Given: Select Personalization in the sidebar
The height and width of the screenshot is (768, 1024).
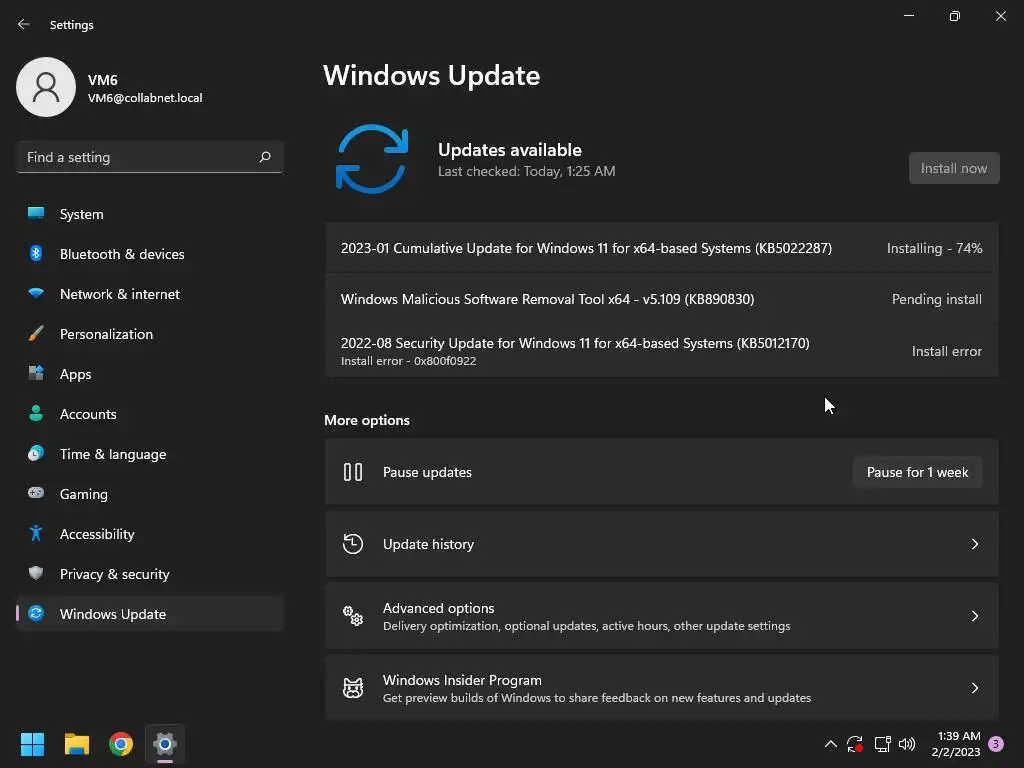Looking at the screenshot, I should 150,334.
